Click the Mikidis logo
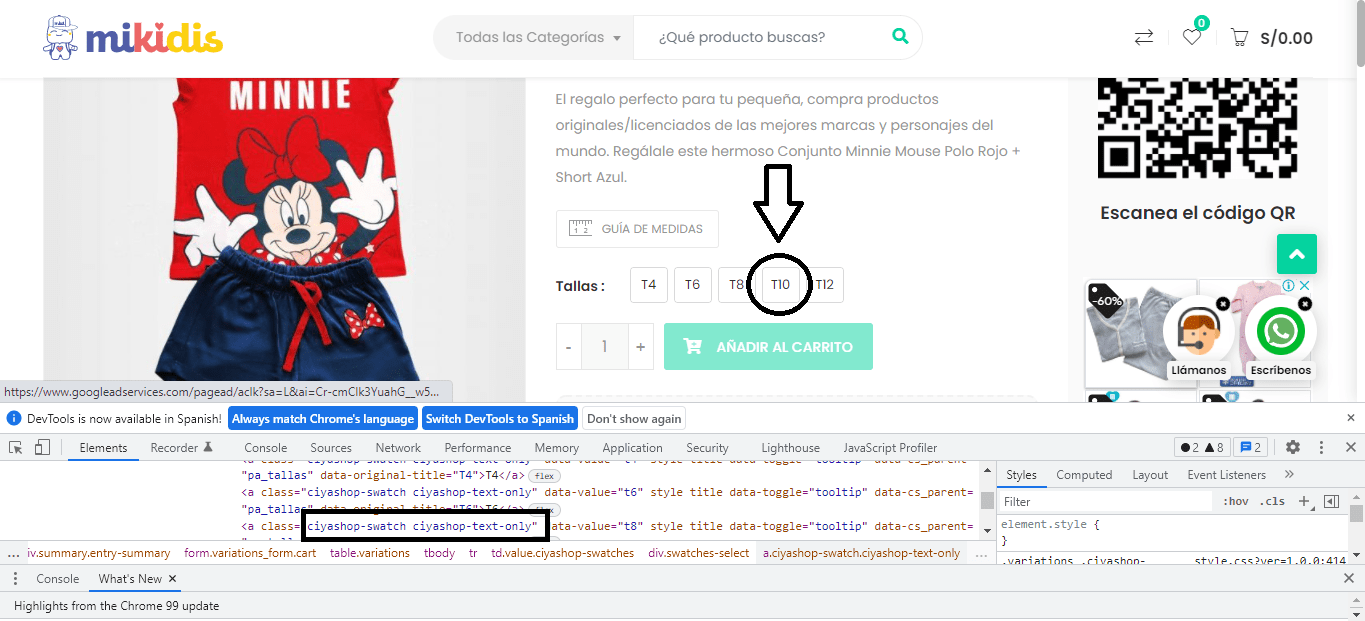This screenshot has height=621, width=1365. pyautogui.click(x=133, y=37)
